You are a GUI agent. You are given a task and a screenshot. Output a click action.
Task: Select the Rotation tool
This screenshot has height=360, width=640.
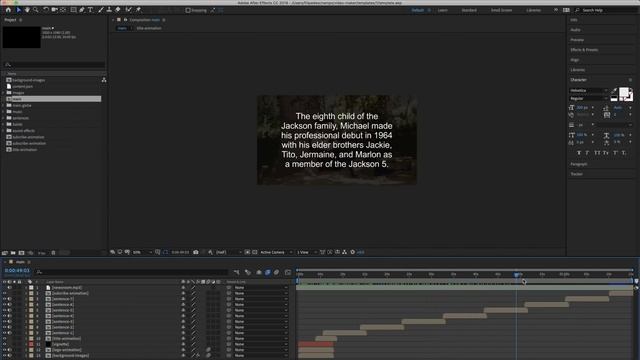tap(46, 10)
